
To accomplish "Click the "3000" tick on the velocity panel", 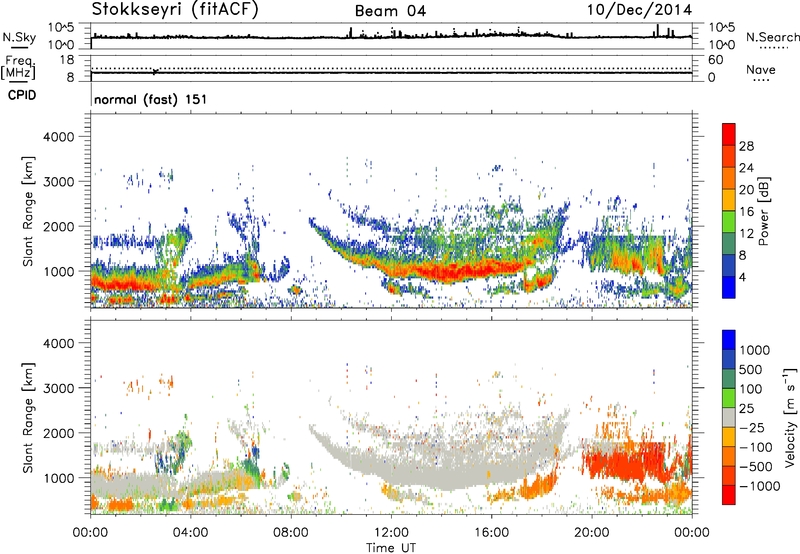I will point(58,388).
